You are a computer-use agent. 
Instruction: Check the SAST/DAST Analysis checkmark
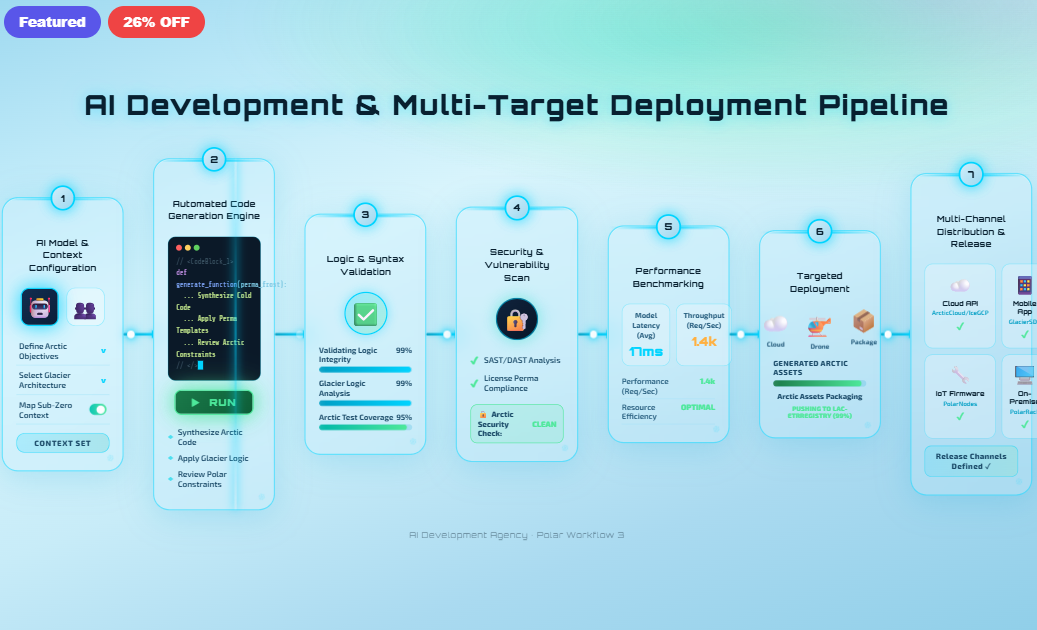[x=477, y=360]
